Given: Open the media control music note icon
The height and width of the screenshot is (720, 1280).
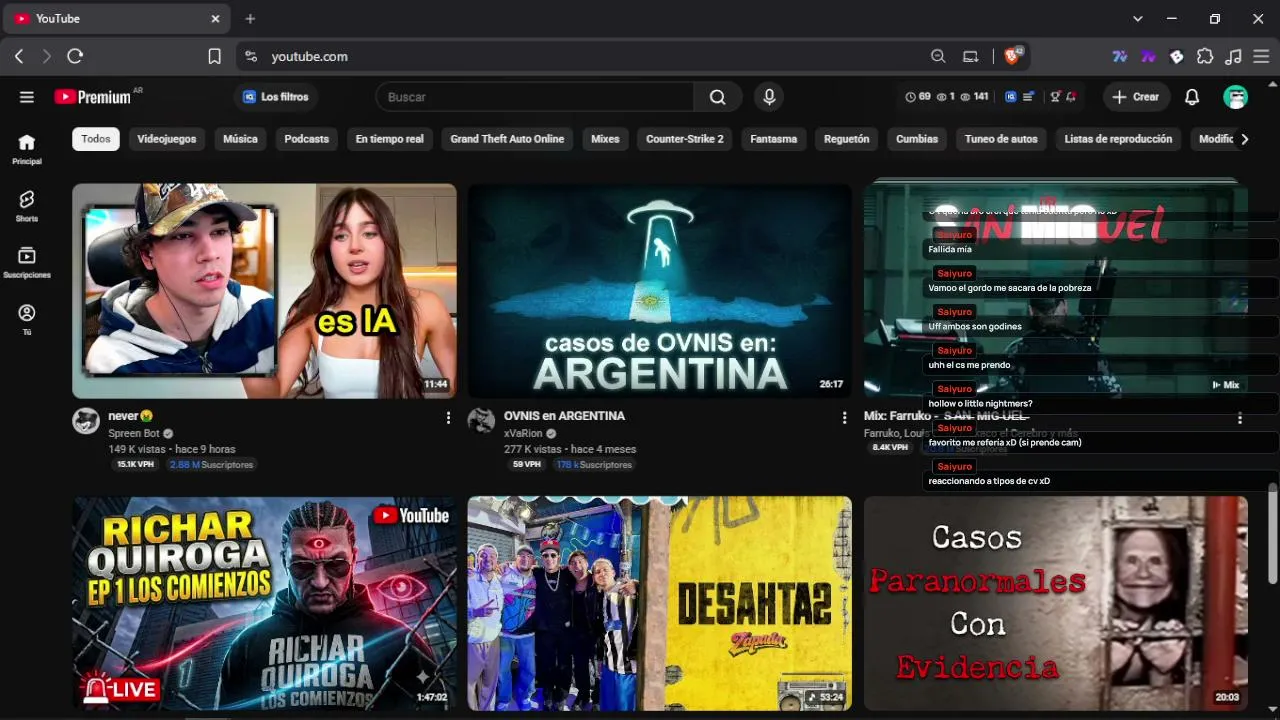Looking at the screenshot, I should click(1234, 57).
